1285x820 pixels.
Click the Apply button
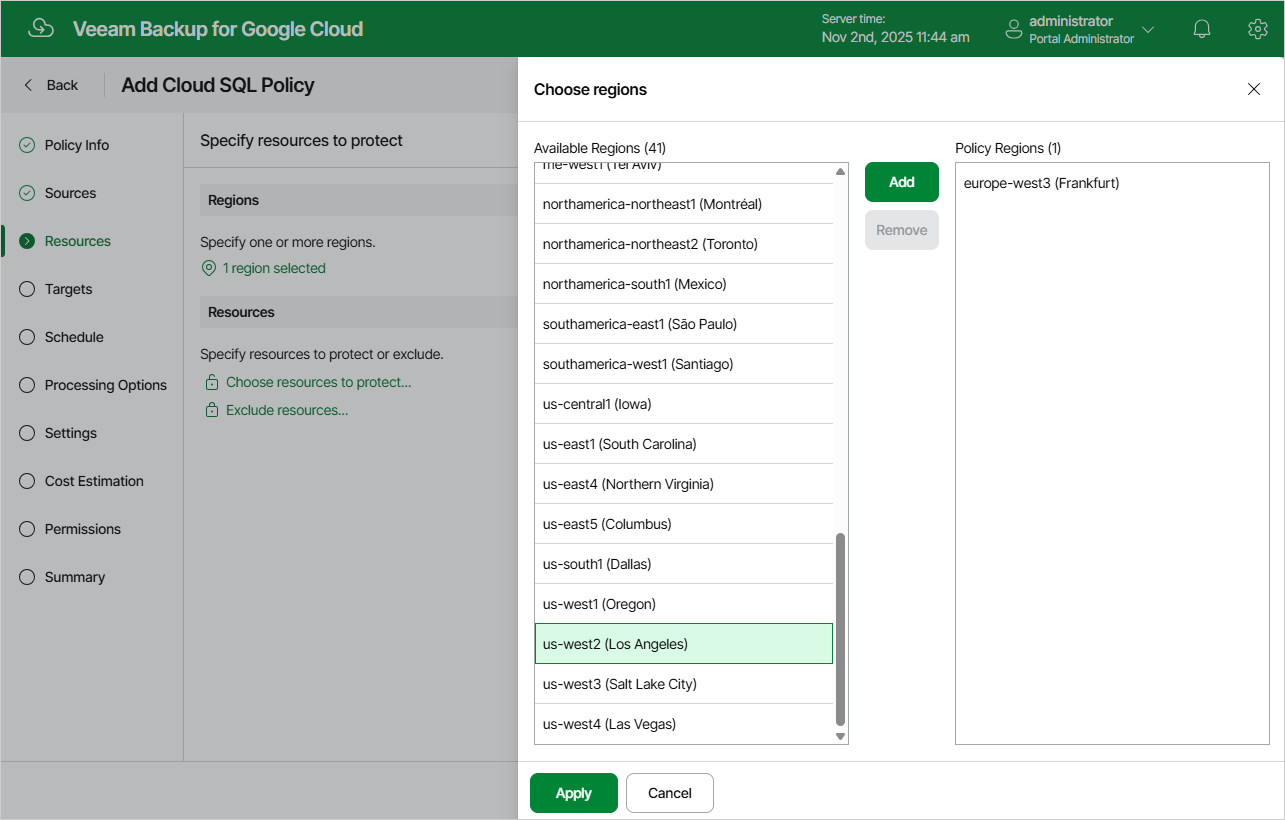[574, 793]
